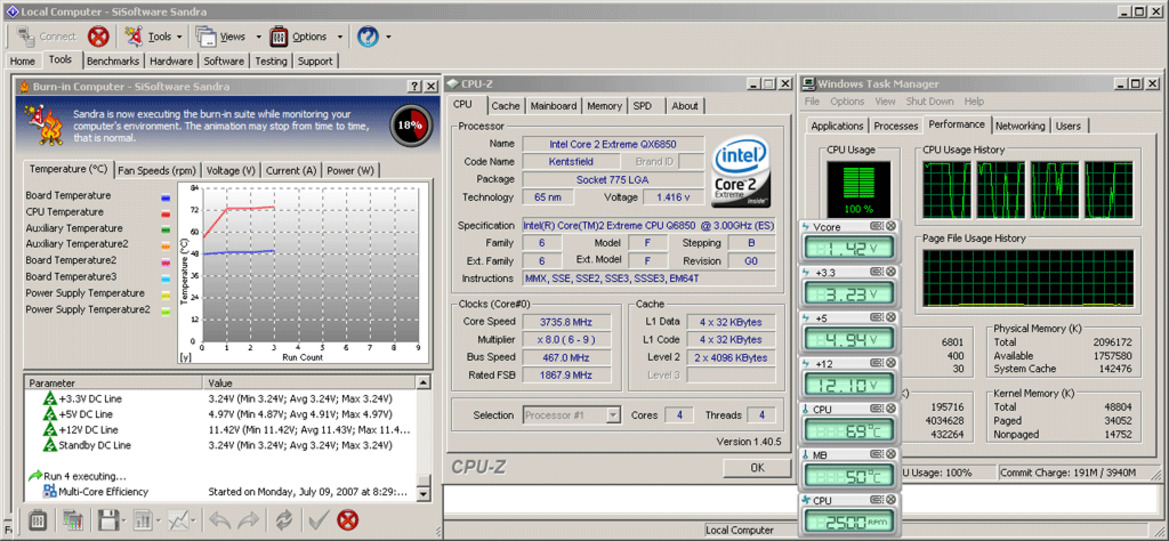
Task: Close the +12 voltage gadget
Action: point(891,364)
